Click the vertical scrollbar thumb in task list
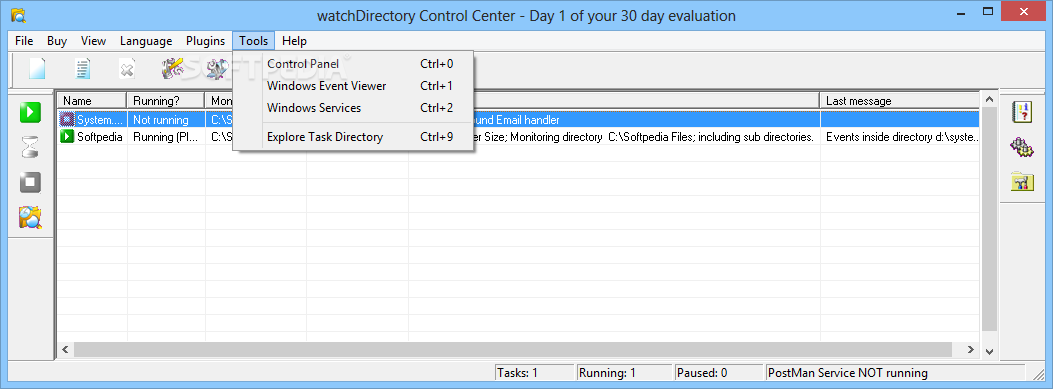1053x389 pixels. (x=989, y=218)
